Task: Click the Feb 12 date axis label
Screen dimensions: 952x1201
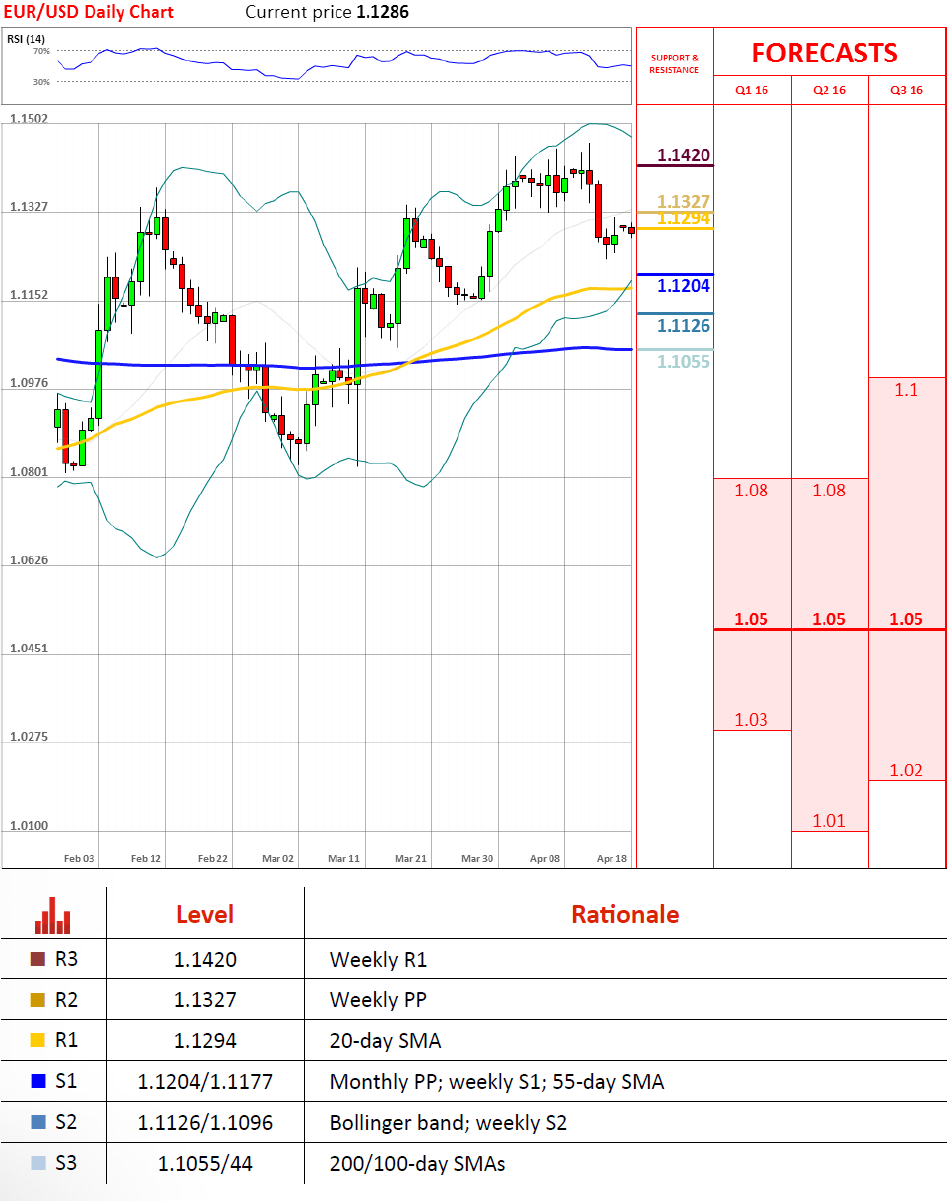Action: click(x=146, y=858)
